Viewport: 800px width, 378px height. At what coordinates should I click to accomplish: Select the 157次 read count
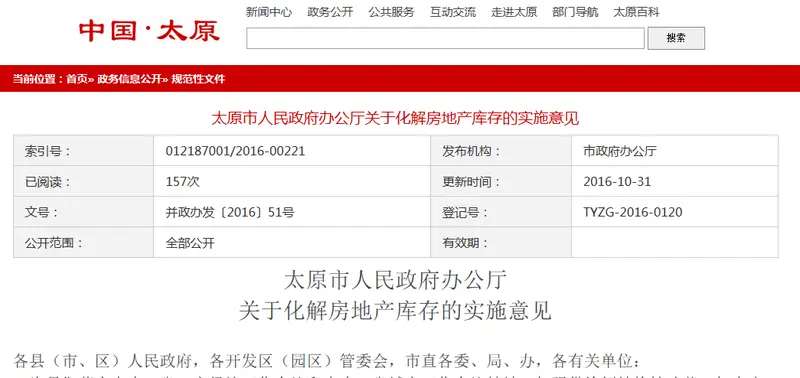click(x=183, y=182)
